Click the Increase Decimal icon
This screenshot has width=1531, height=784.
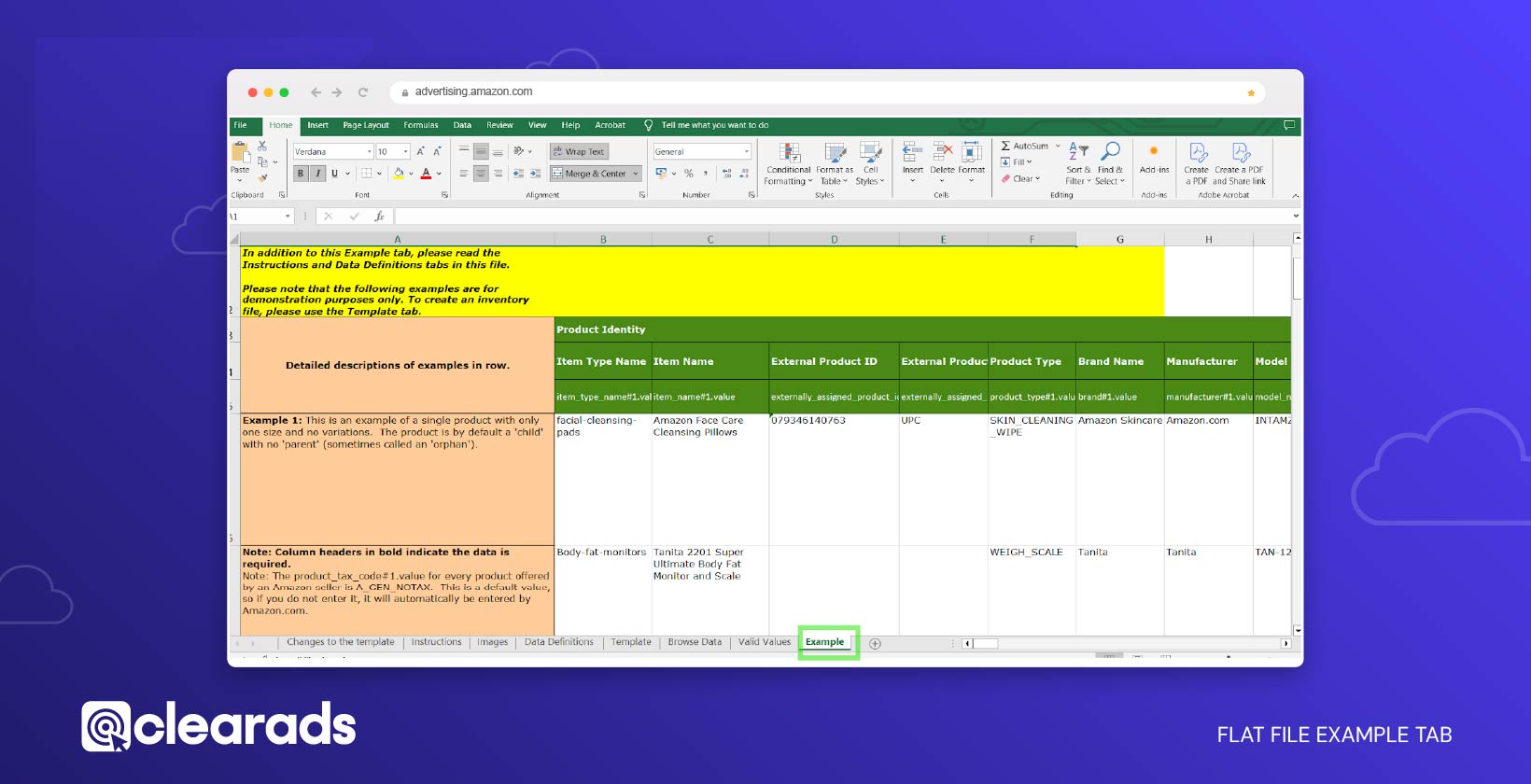tap(727, 174)
